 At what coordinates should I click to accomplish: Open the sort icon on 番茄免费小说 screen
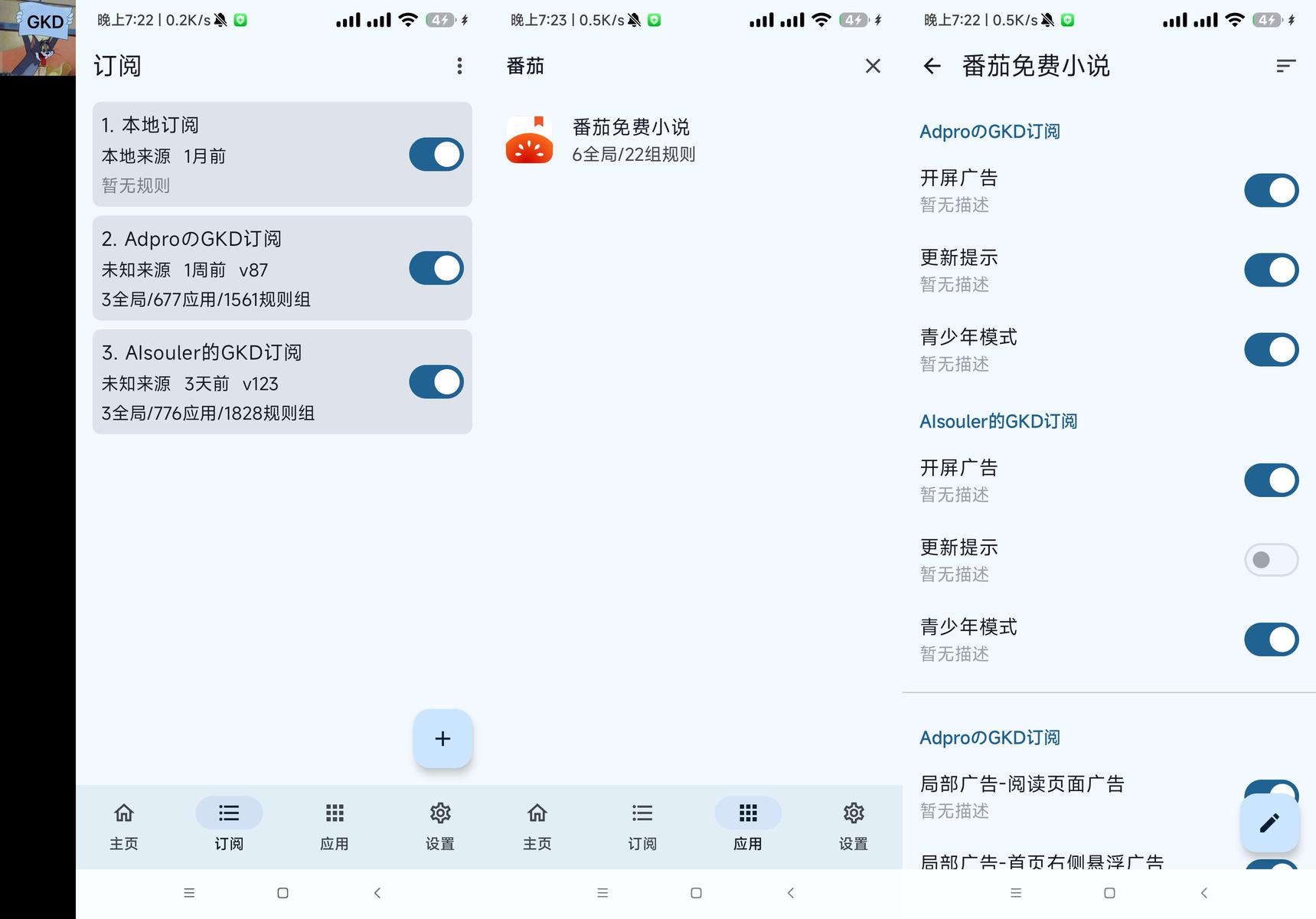pos(1286,66)
